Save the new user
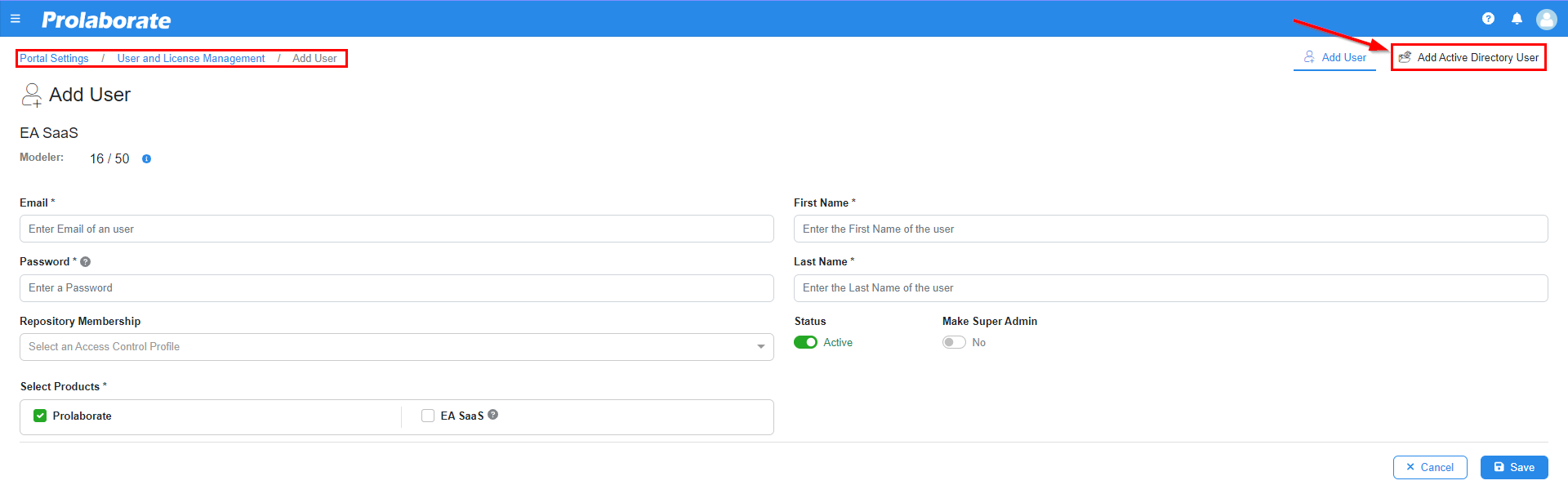 point(1514,467)
